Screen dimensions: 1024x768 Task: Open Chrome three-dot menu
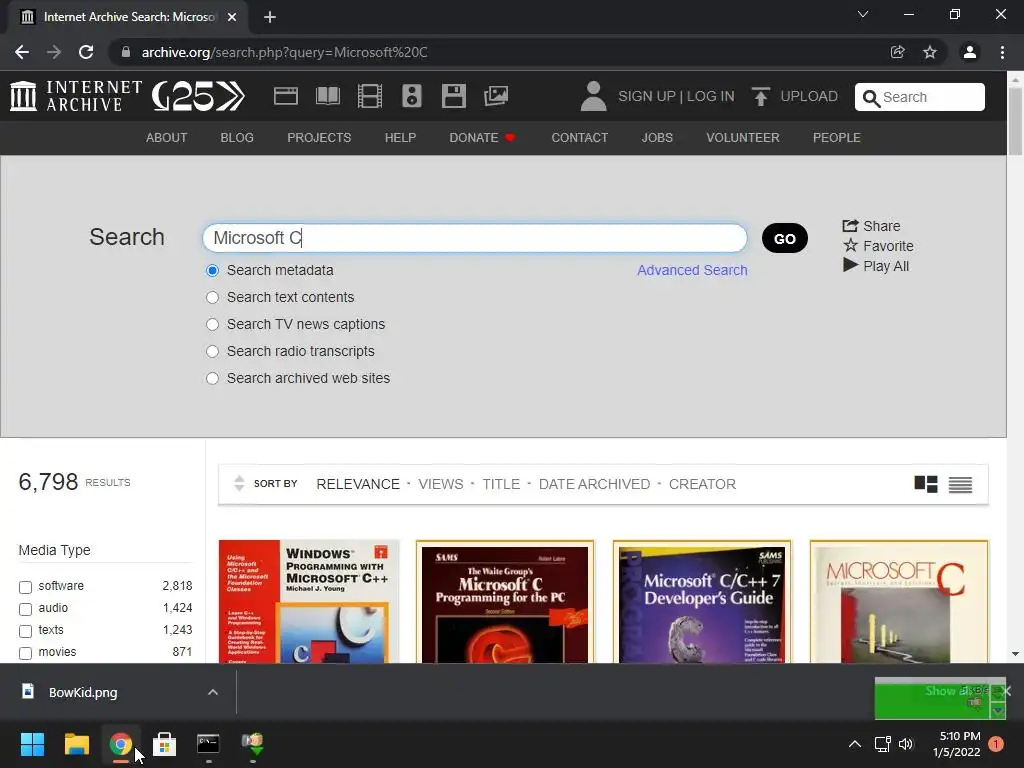point(1002,52)
